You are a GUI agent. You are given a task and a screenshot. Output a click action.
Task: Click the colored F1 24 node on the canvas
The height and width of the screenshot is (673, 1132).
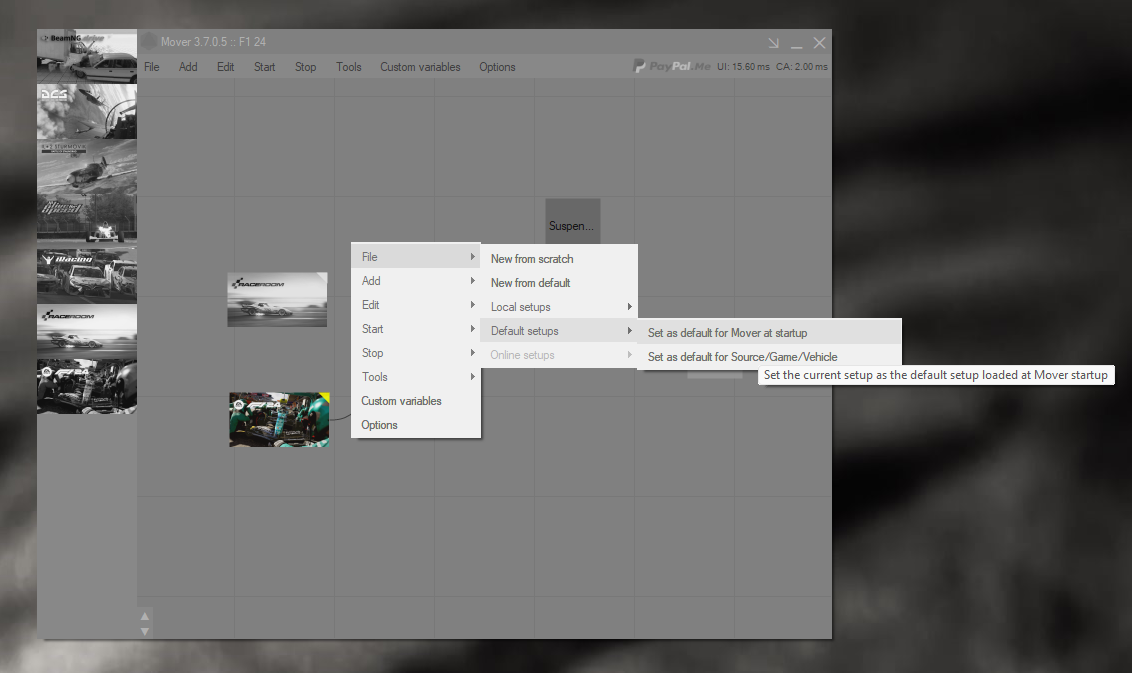(x=279, y=420)
